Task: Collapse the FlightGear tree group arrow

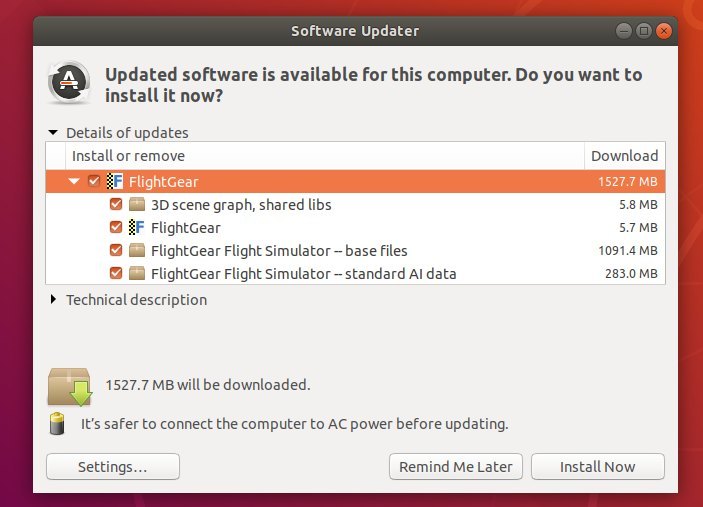Action: point(74,181)
